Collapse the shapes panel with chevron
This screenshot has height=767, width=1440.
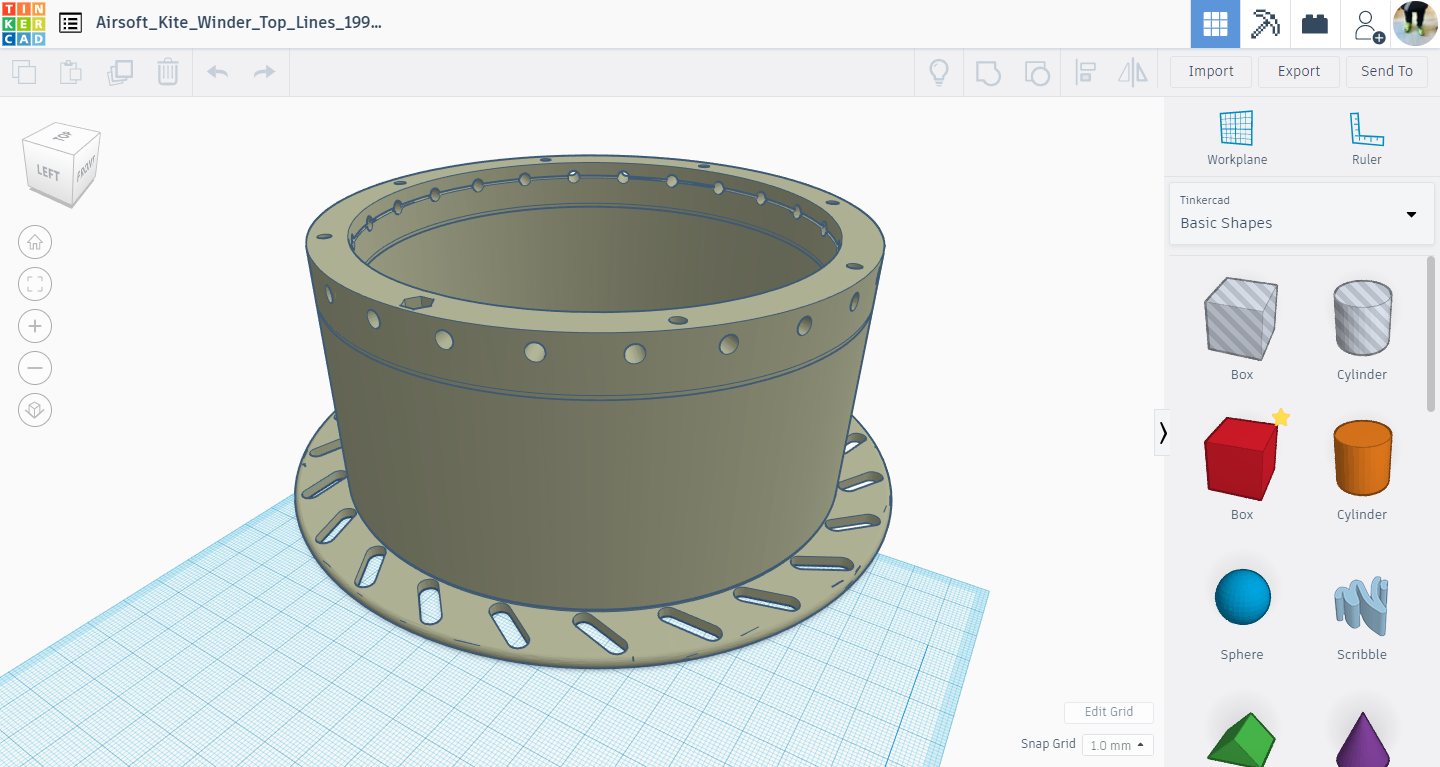tap(1162, 432)
